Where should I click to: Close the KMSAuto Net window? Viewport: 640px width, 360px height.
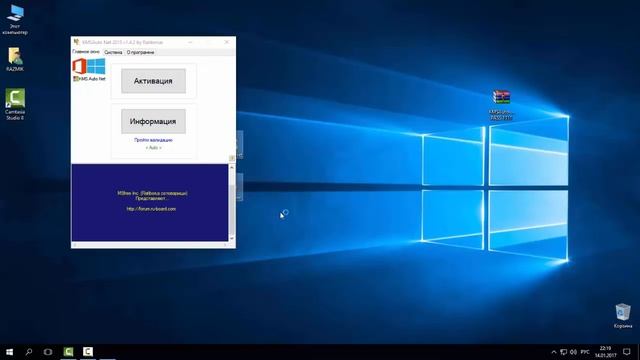(227, 42)
